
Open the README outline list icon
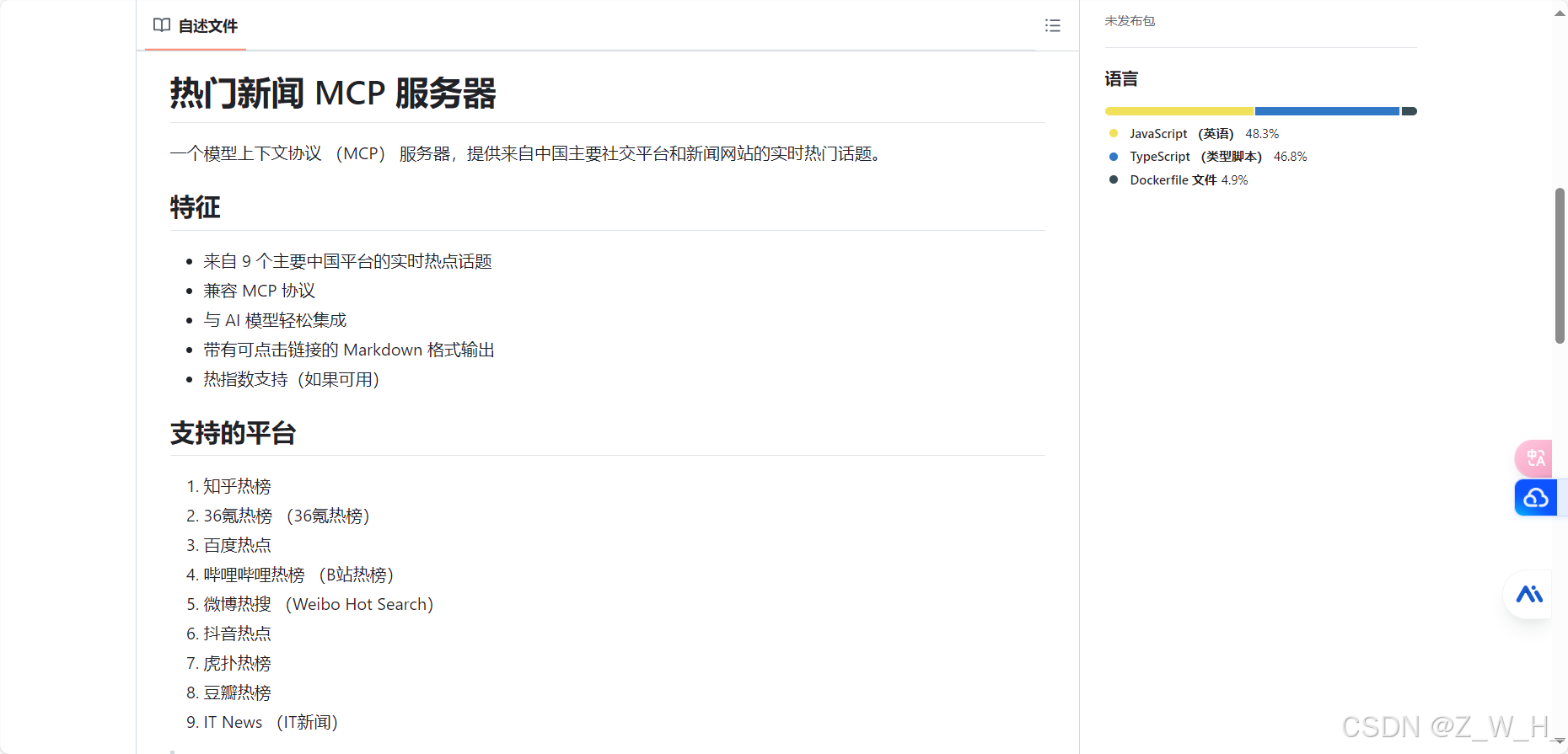coord(1052,25)
